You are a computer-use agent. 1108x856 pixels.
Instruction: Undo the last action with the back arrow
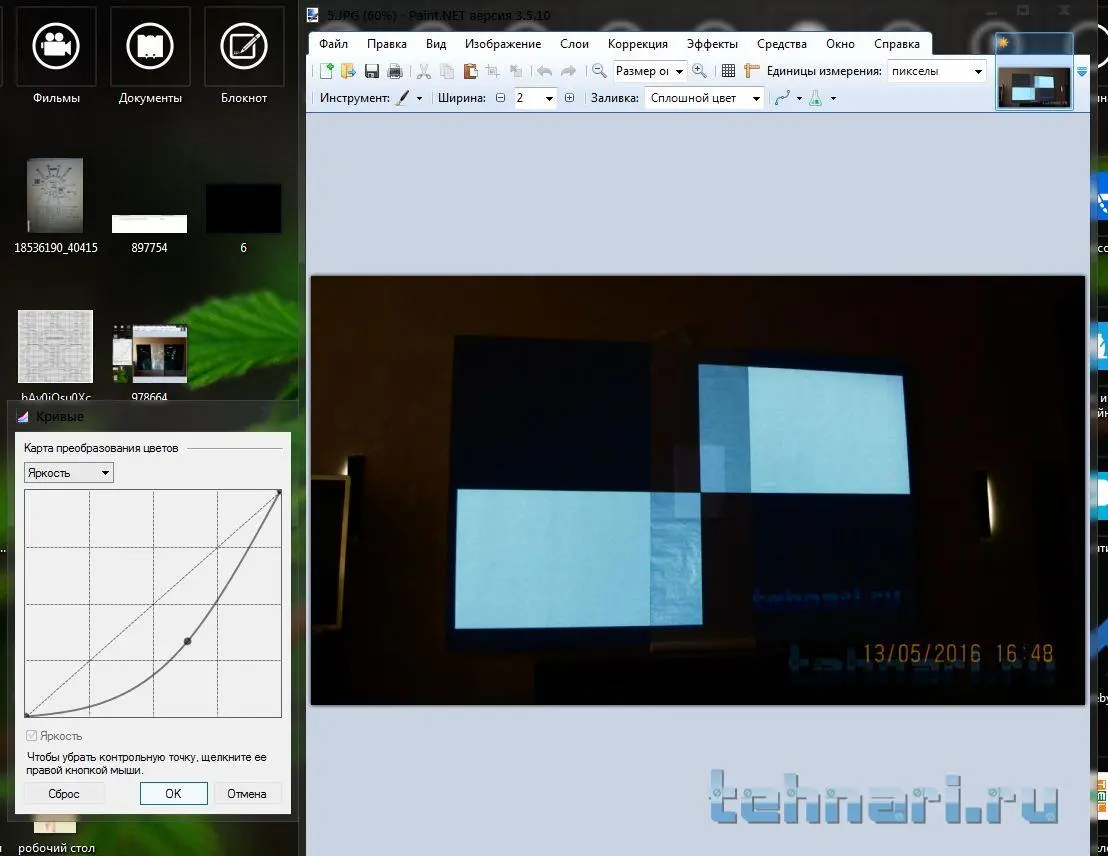point(544,71)
